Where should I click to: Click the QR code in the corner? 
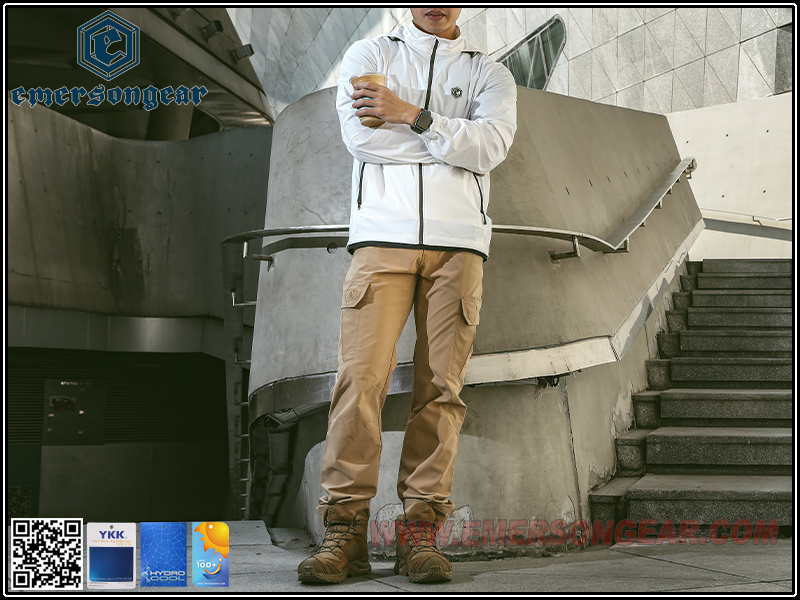pyautogui.click(x=46, y=554)
